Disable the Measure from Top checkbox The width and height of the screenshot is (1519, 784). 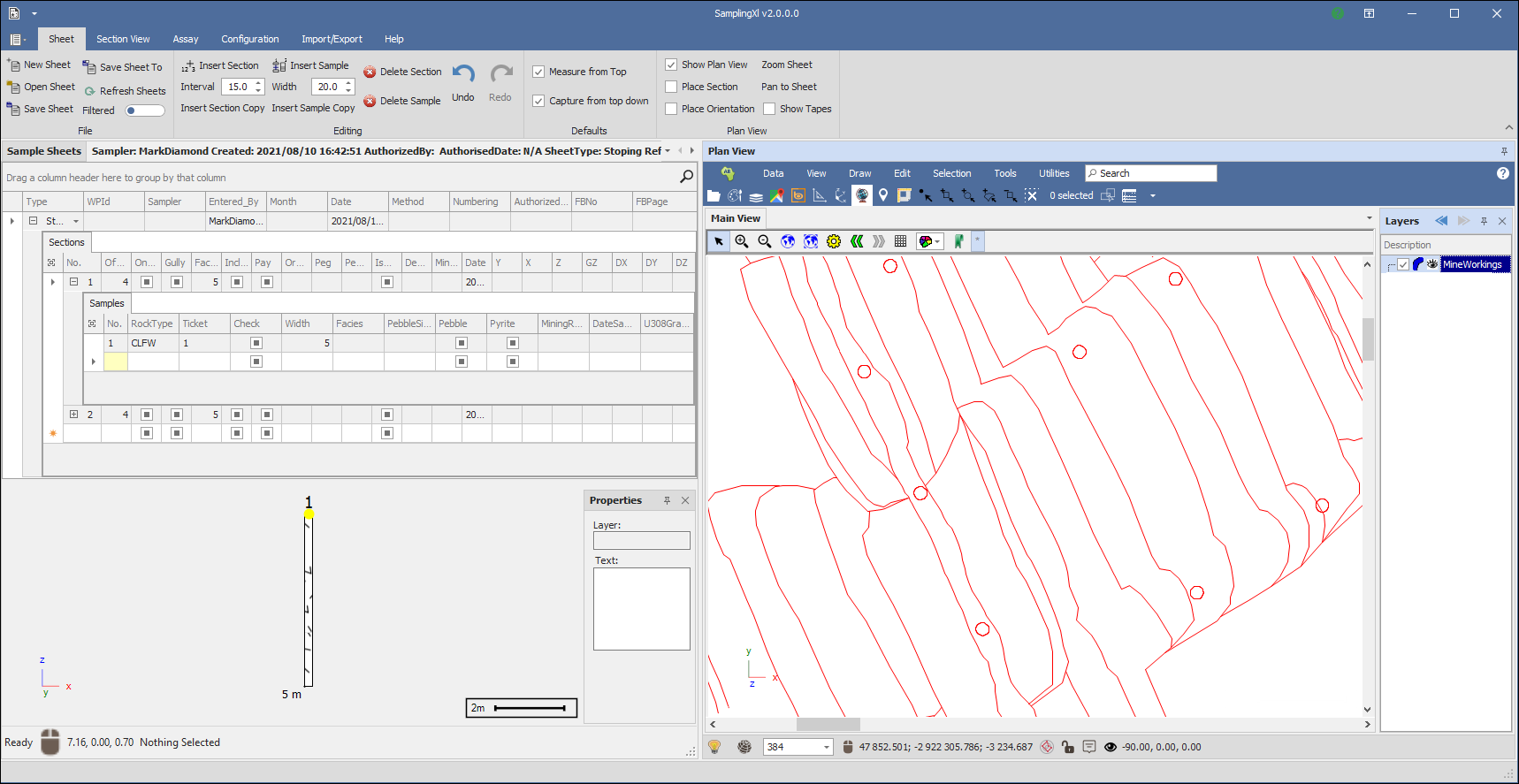[538, 72]
